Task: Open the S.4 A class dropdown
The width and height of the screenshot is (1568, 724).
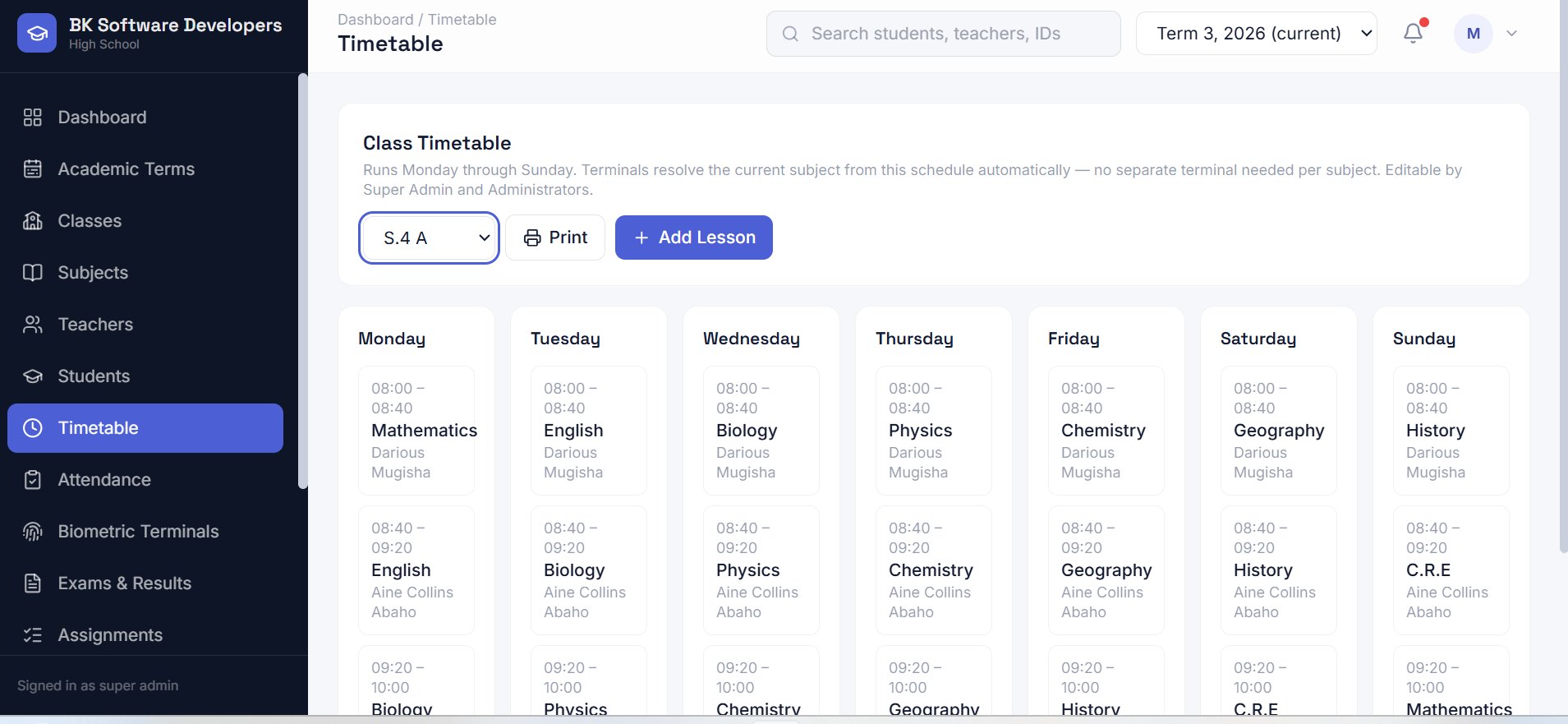Action: pos(429,238)
